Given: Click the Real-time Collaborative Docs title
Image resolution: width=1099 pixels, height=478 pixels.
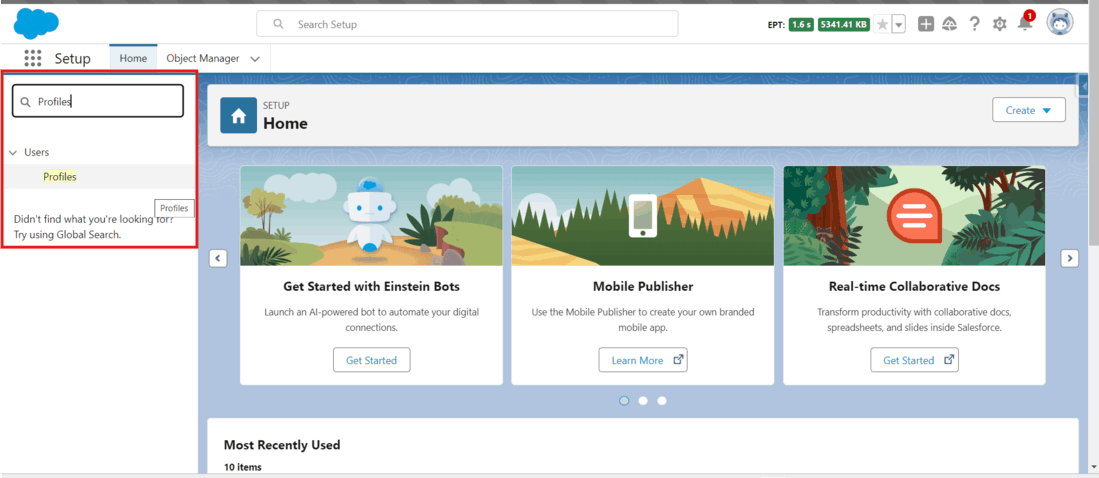Looking at the screenshot, I should (914, 287).
